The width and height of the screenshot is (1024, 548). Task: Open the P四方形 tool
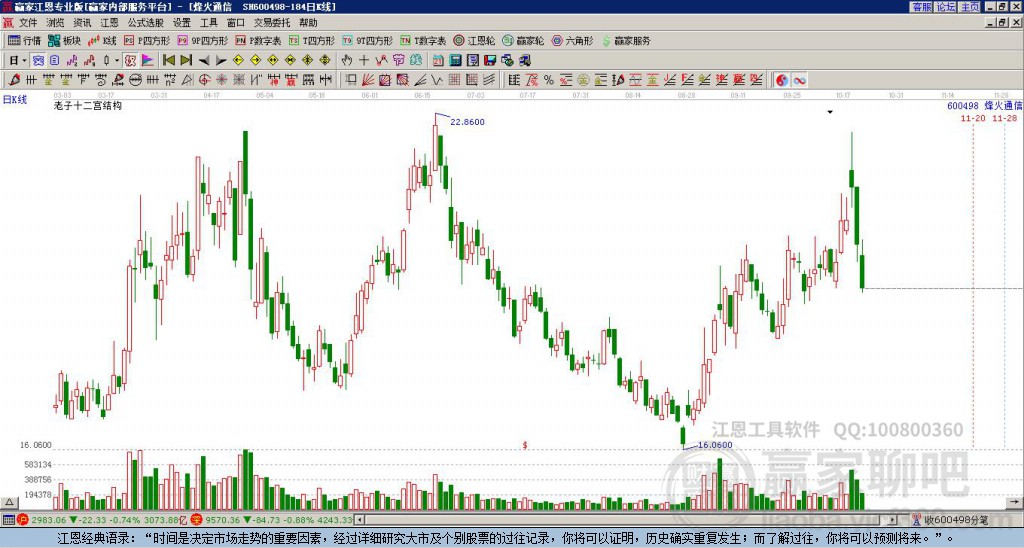pos(147,41)
